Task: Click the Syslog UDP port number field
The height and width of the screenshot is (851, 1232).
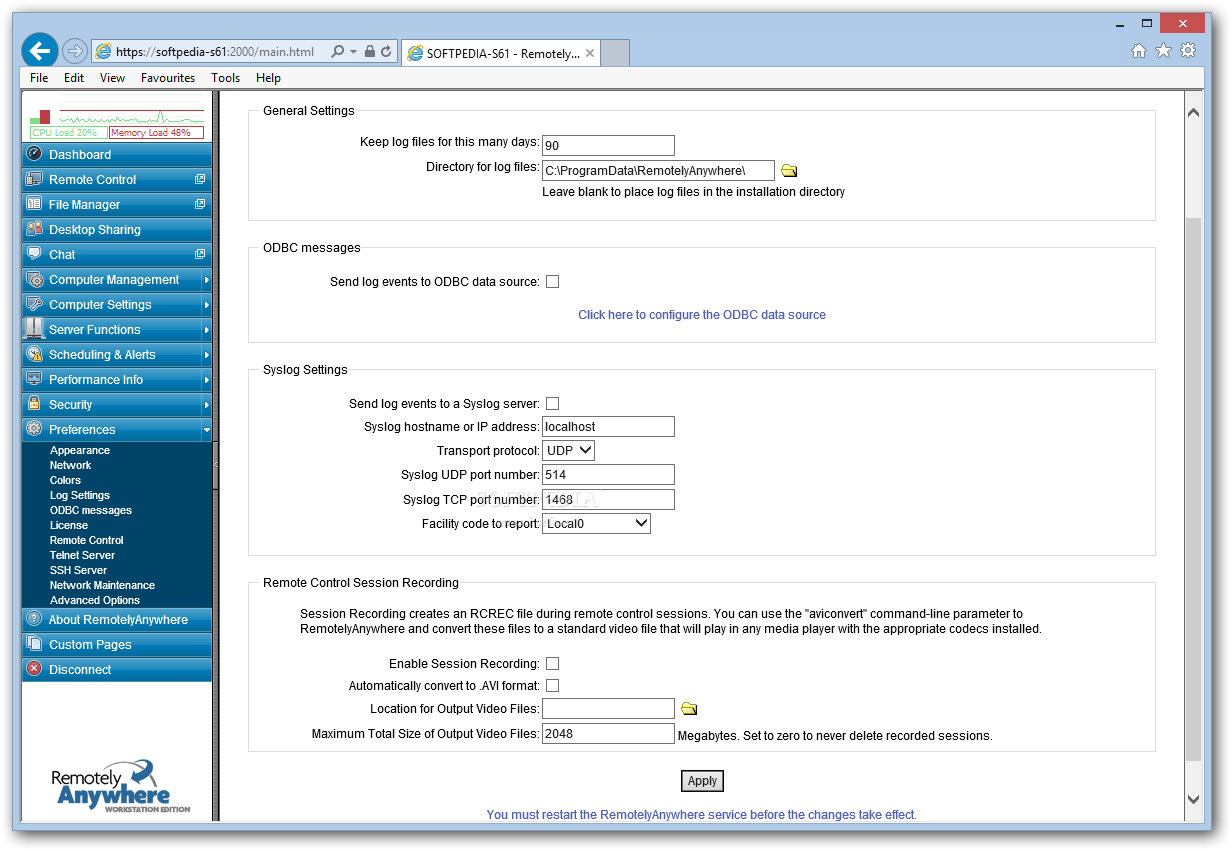Action: tap(609, 475)
